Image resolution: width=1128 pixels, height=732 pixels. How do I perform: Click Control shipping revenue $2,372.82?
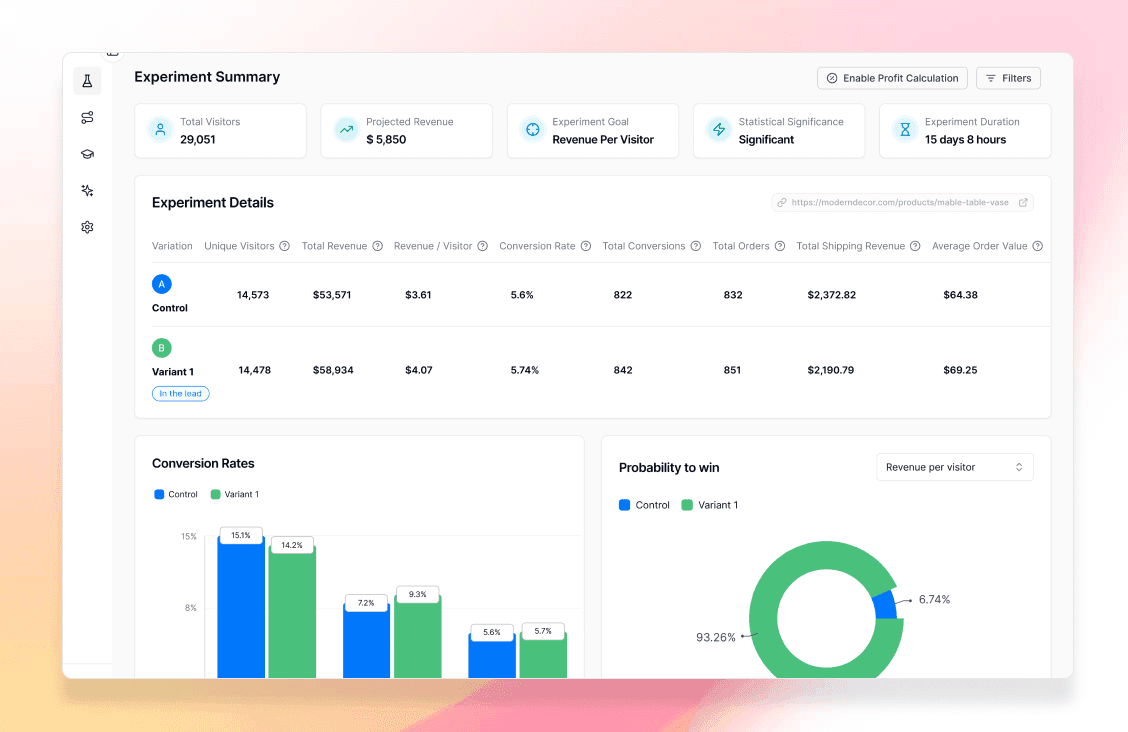[832, 295]
